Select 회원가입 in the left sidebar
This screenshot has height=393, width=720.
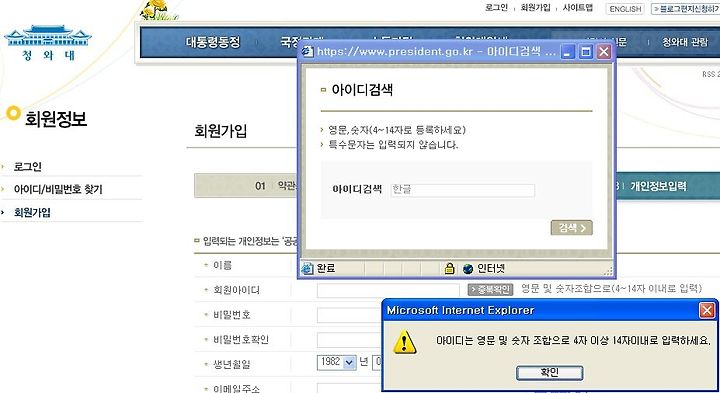32,212
